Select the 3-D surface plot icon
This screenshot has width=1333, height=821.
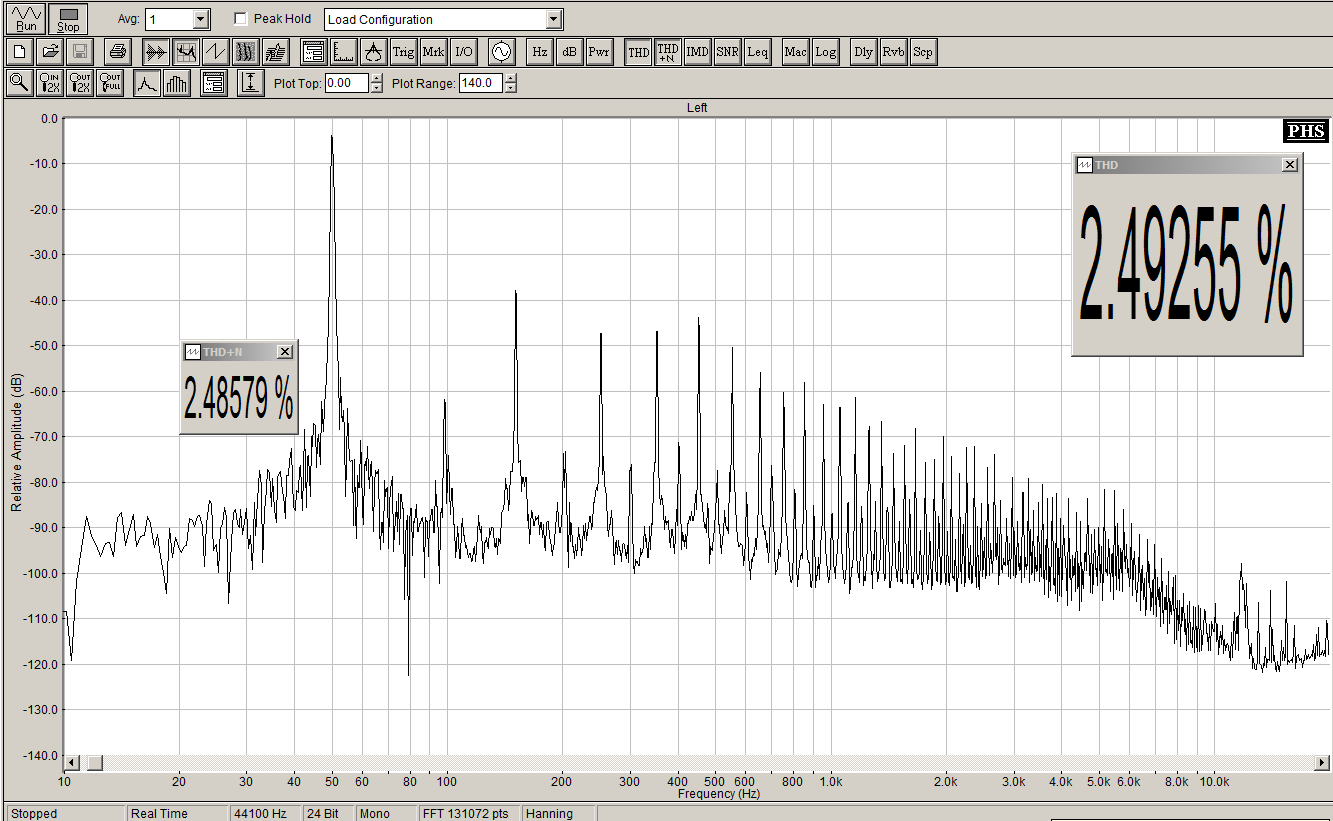(276, 52)
